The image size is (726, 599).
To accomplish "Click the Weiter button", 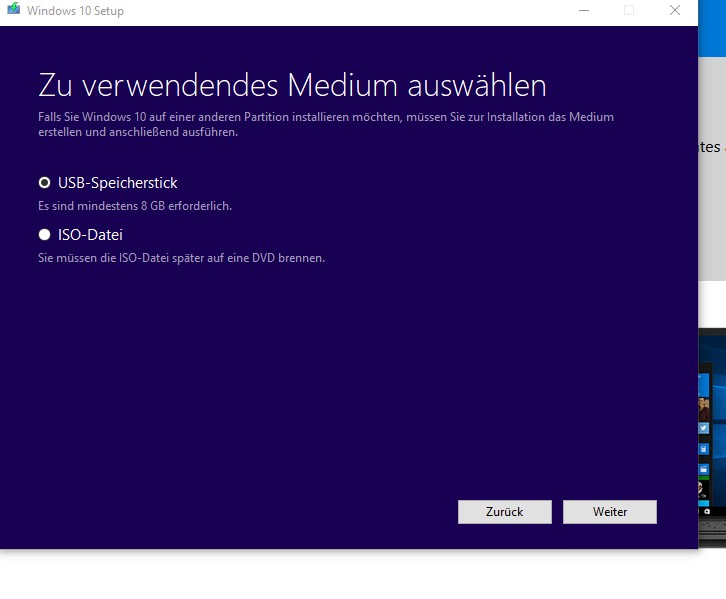I will tap(610, 512).
